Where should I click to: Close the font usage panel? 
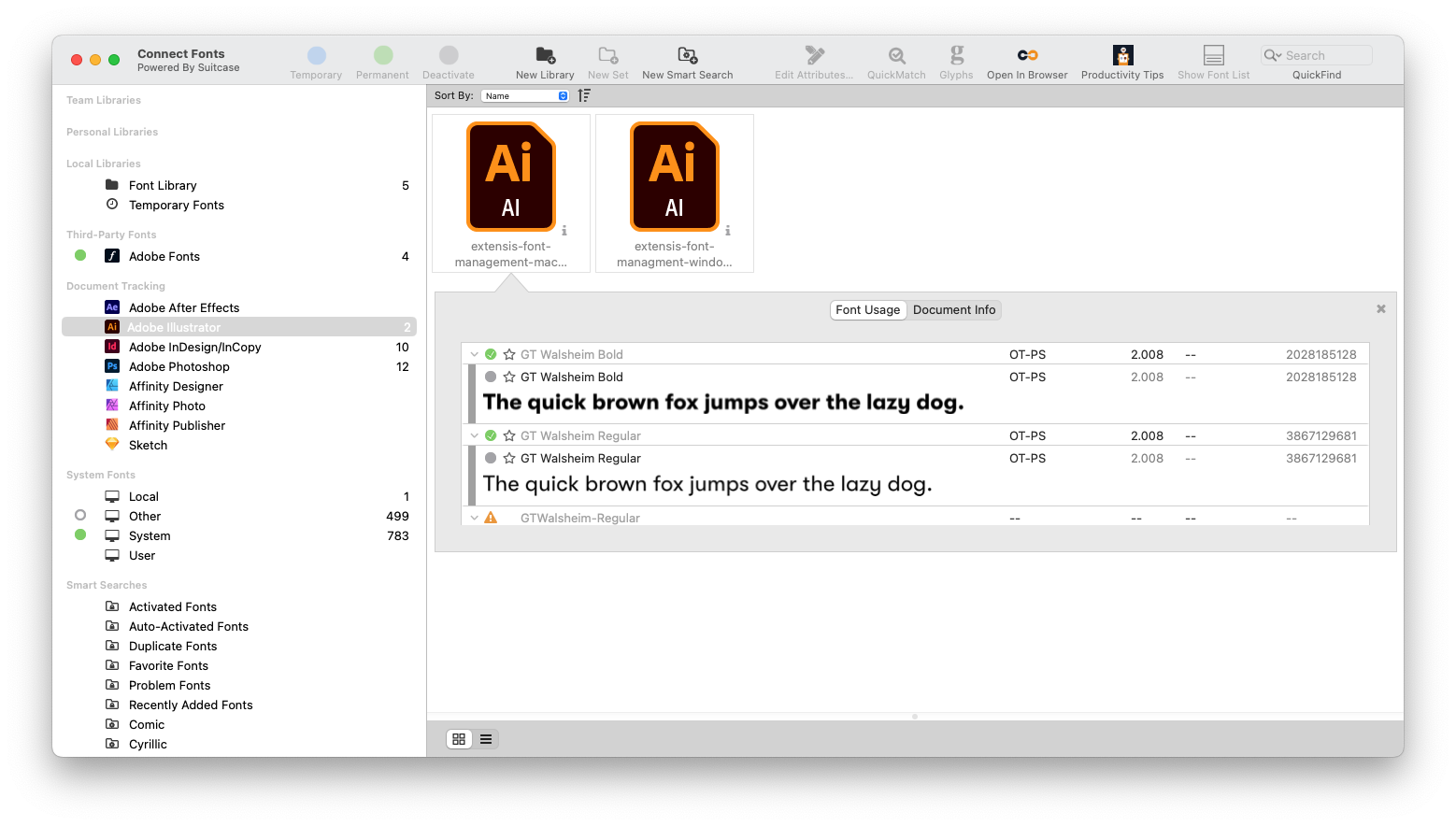(1381, 308)
